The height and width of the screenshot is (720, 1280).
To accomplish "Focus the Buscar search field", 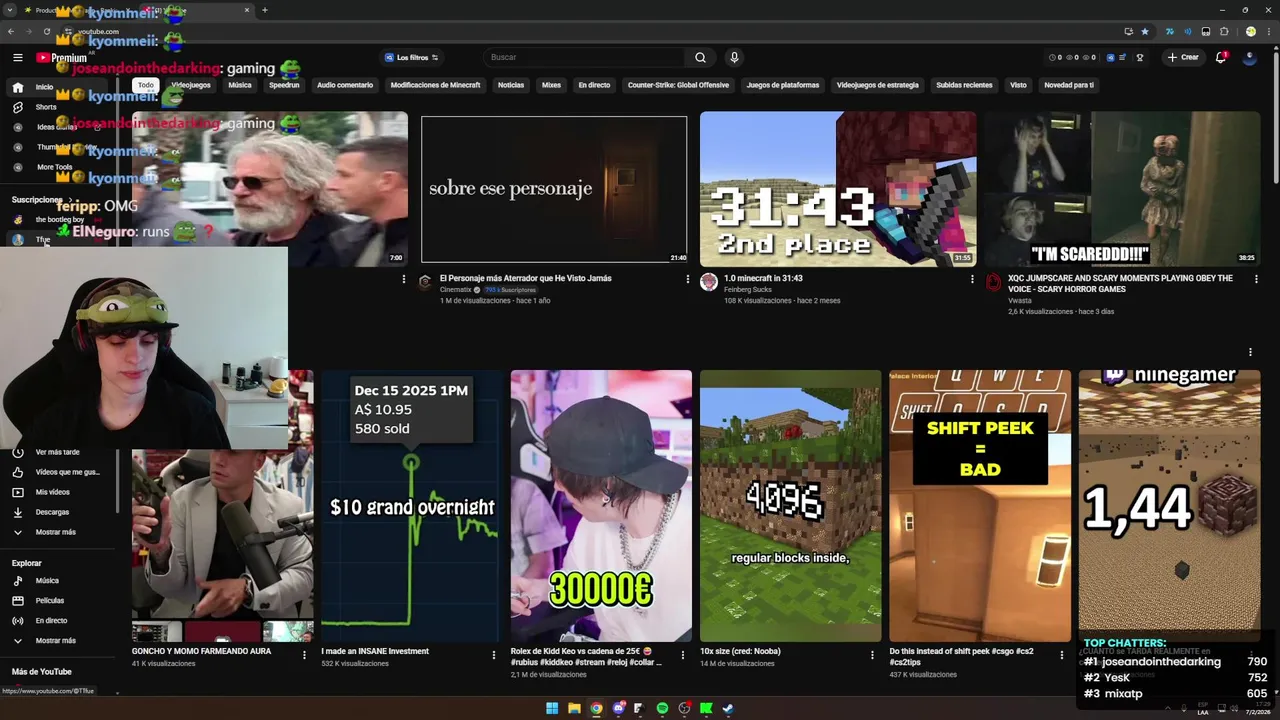I will tap(585, 57).
